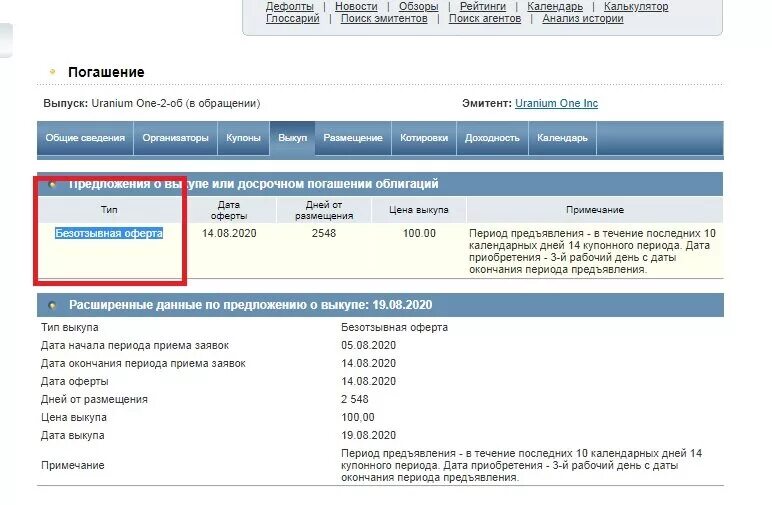Select the 14.08.2020 cell in offer table
The height and width of the screenshot is (505, 772).
pyautogui.click(x=229, y=233)
